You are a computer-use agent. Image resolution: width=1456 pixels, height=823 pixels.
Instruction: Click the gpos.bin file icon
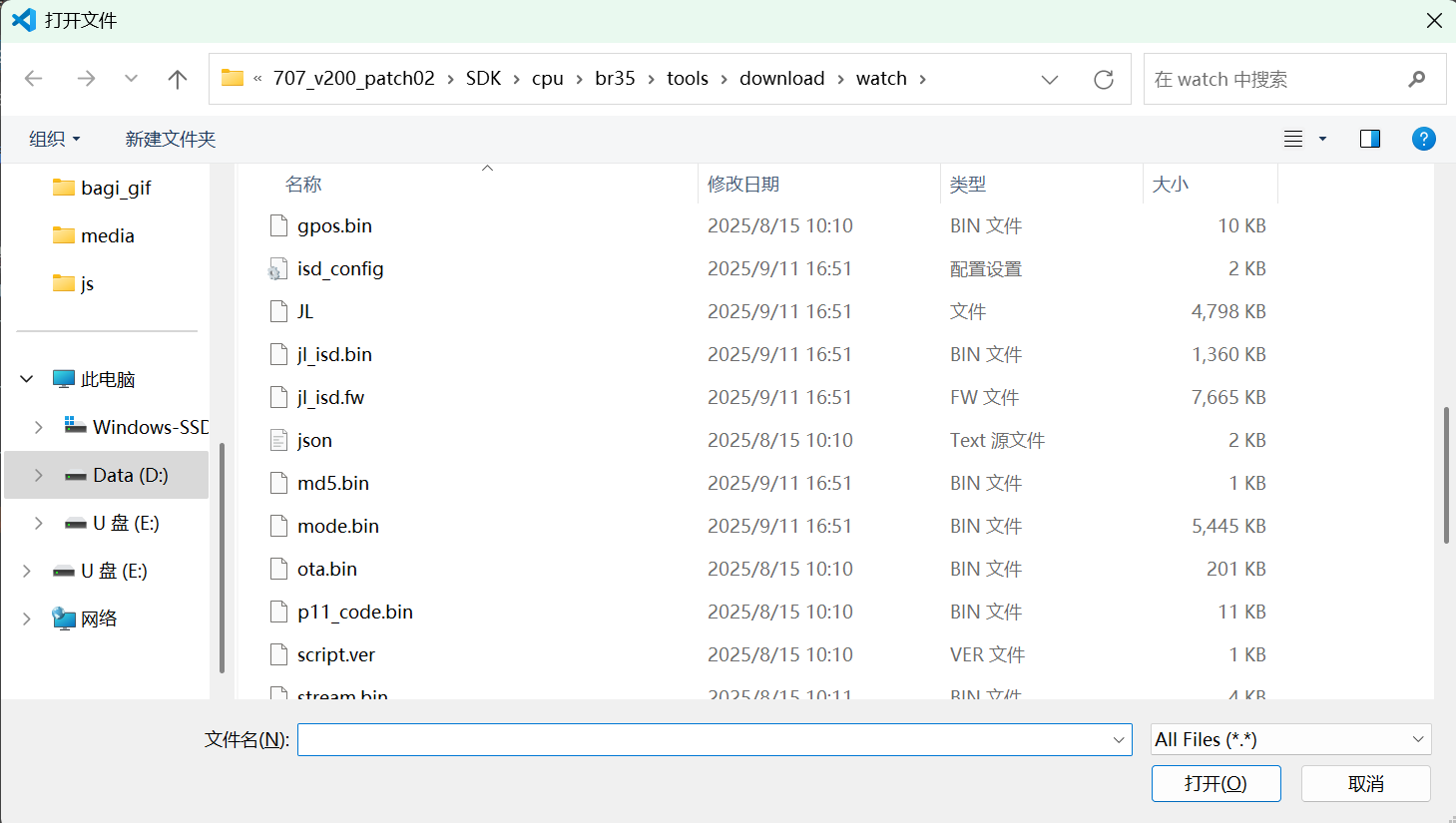click(x=279, y=226)
